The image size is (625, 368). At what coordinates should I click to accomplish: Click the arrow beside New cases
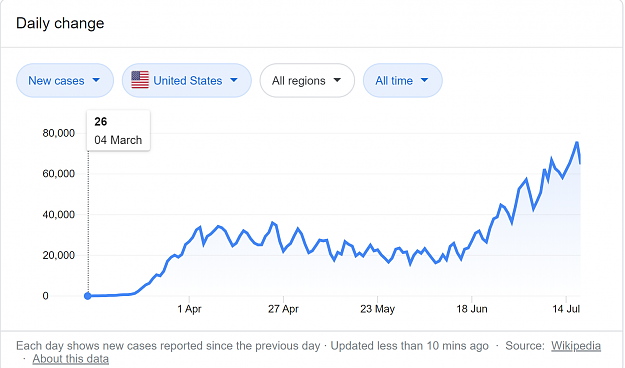pos(96,80)
